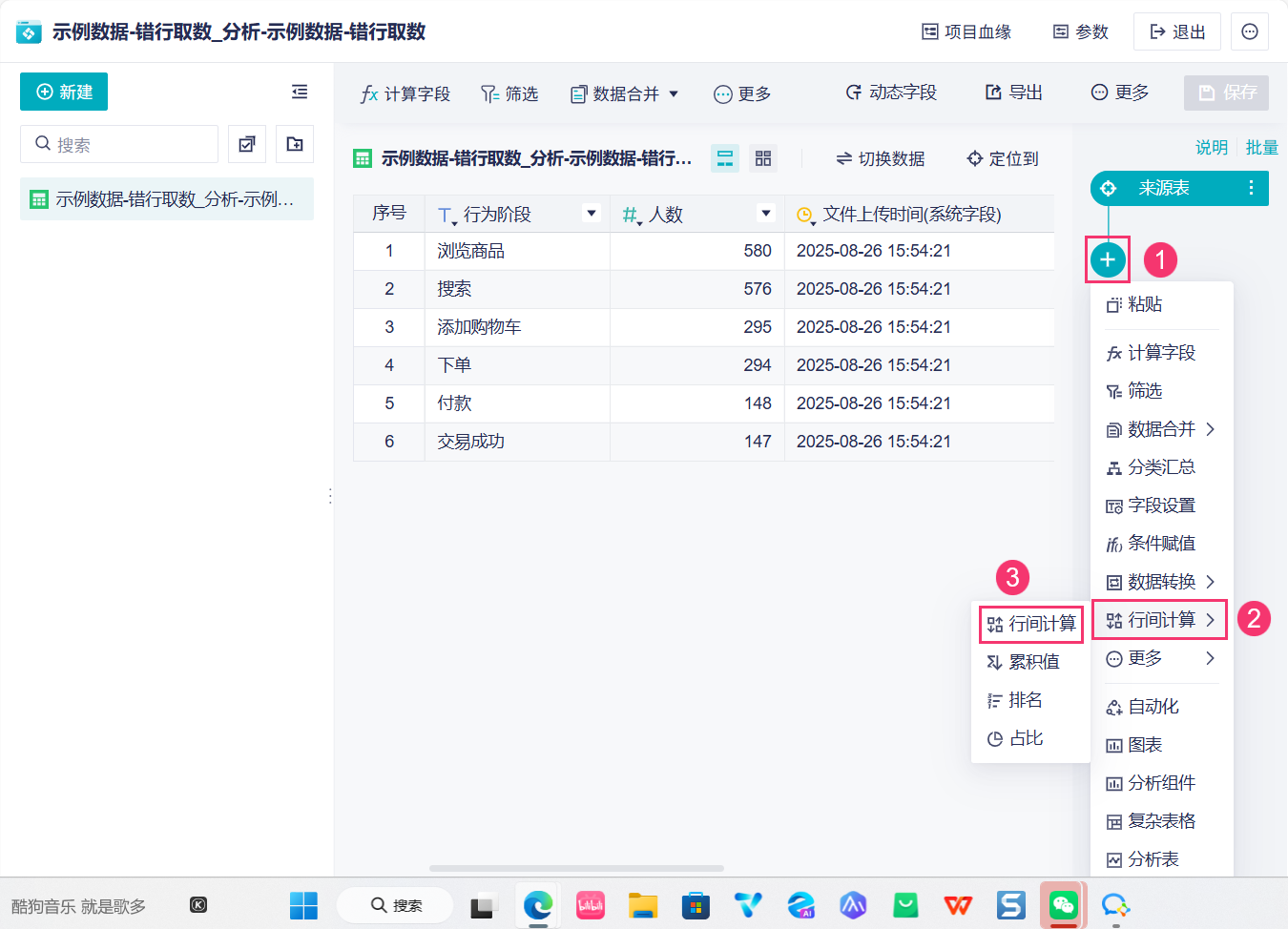Click the 批量 link
The height and width of the screenshot is (929, 1288).
[x=1261, y=147]
